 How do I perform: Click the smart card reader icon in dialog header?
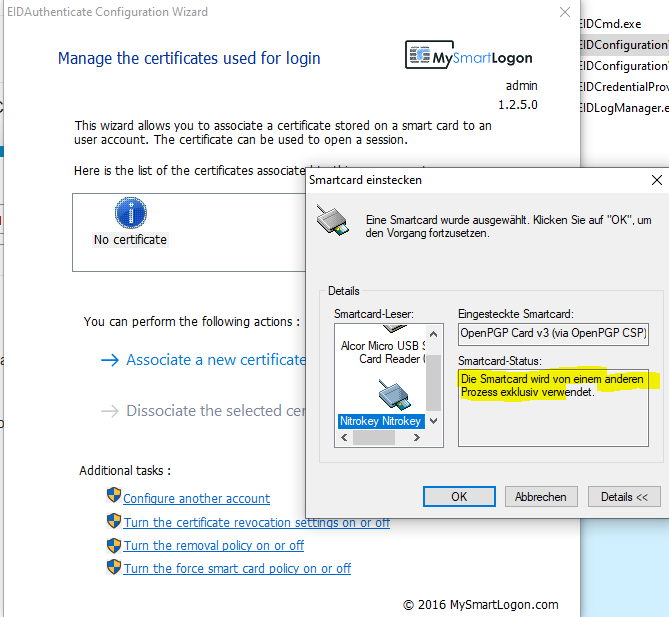[x=332, y=220]
